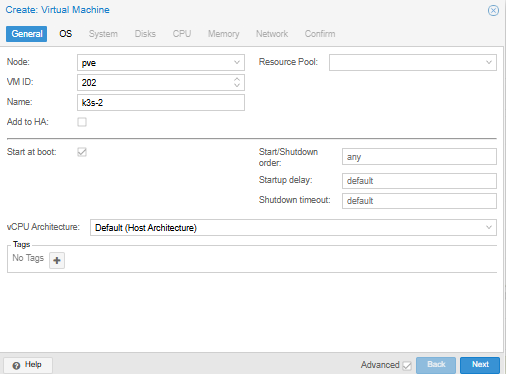
Task: Toggle the Add to HA checkbox
Action: [x=82, y=122]
